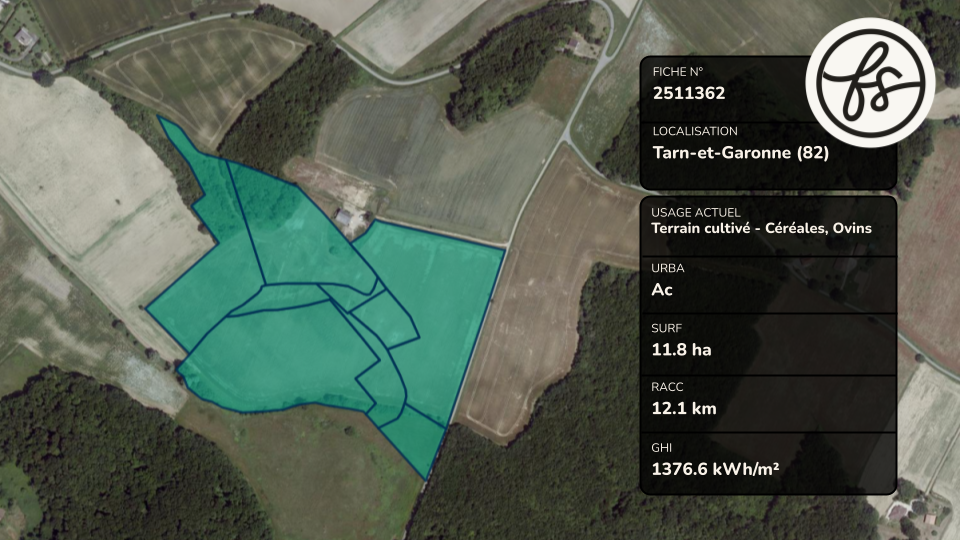Select Terrain cultivé - Céréales, Ovins text
This screenshot has height=540, width=960.
click(x=761, y=228)
